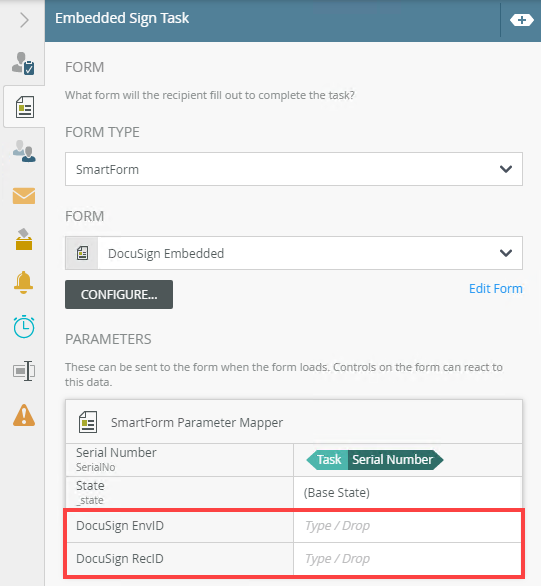541x586 pixels.
Task: Click the form icon beside DocuSign Embedded
Action: pyautogui.click(x=82, y=253)
